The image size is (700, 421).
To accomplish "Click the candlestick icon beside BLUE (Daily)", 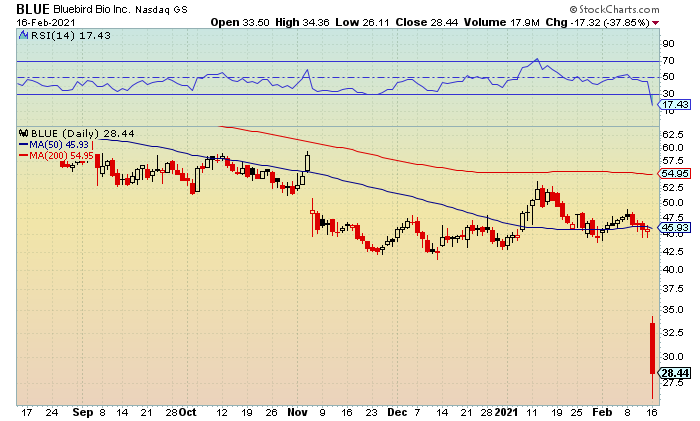I will coord(24,133).
